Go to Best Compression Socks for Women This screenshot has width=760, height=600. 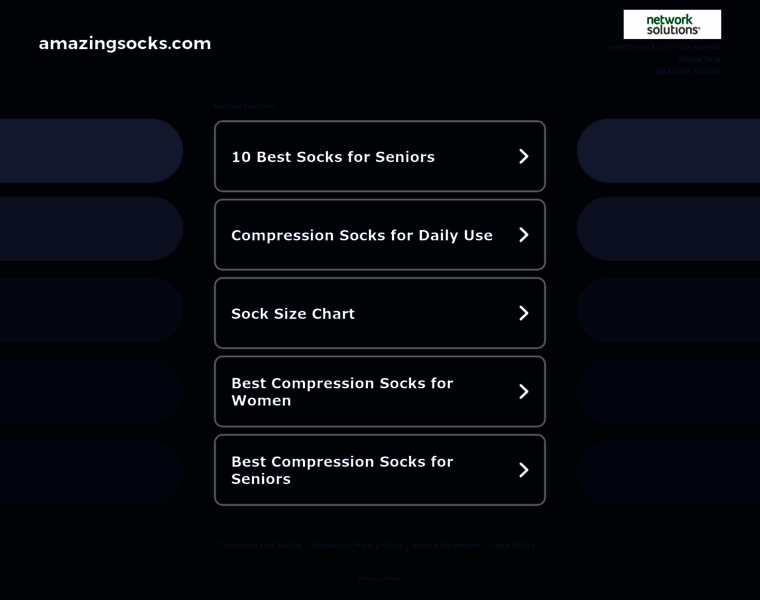point(342,392)
